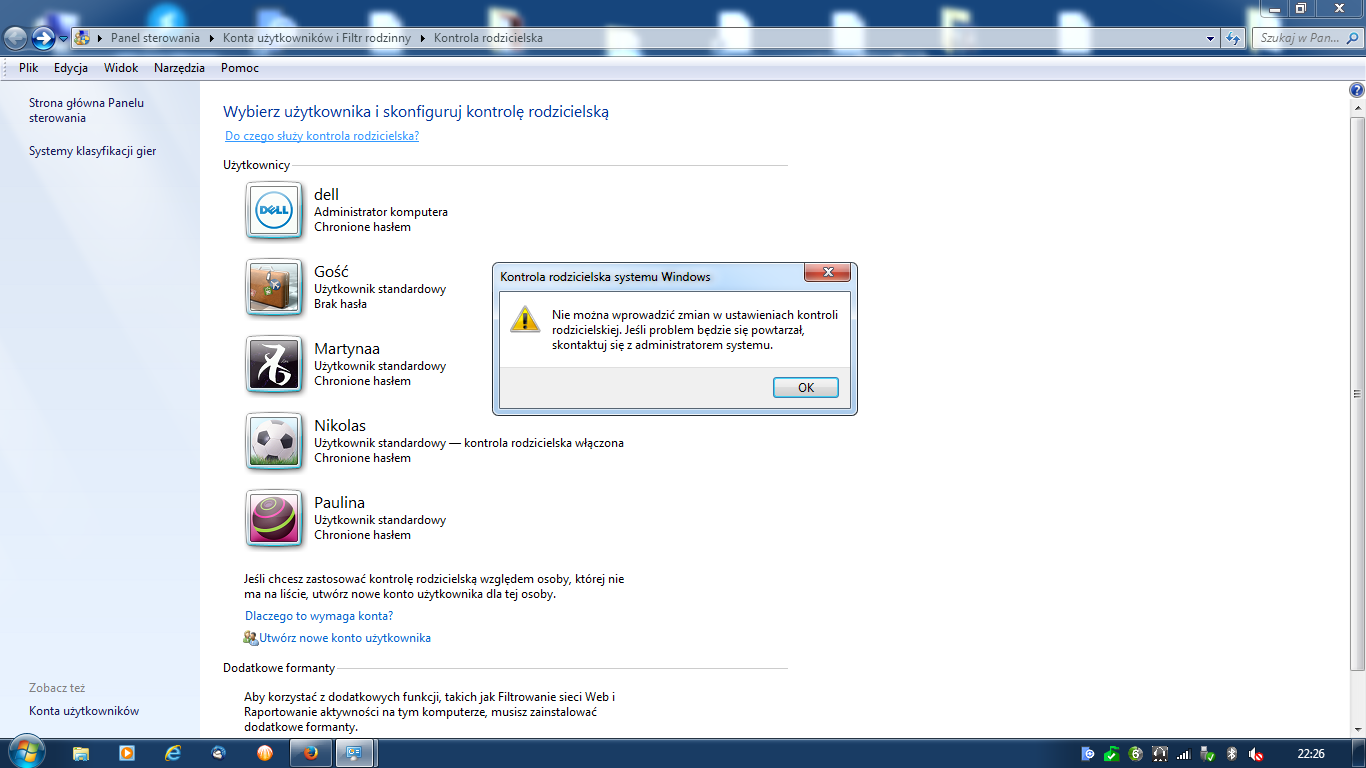Click the Back navigation arrow
The image size is (1366, 768).
click(15, 38)
